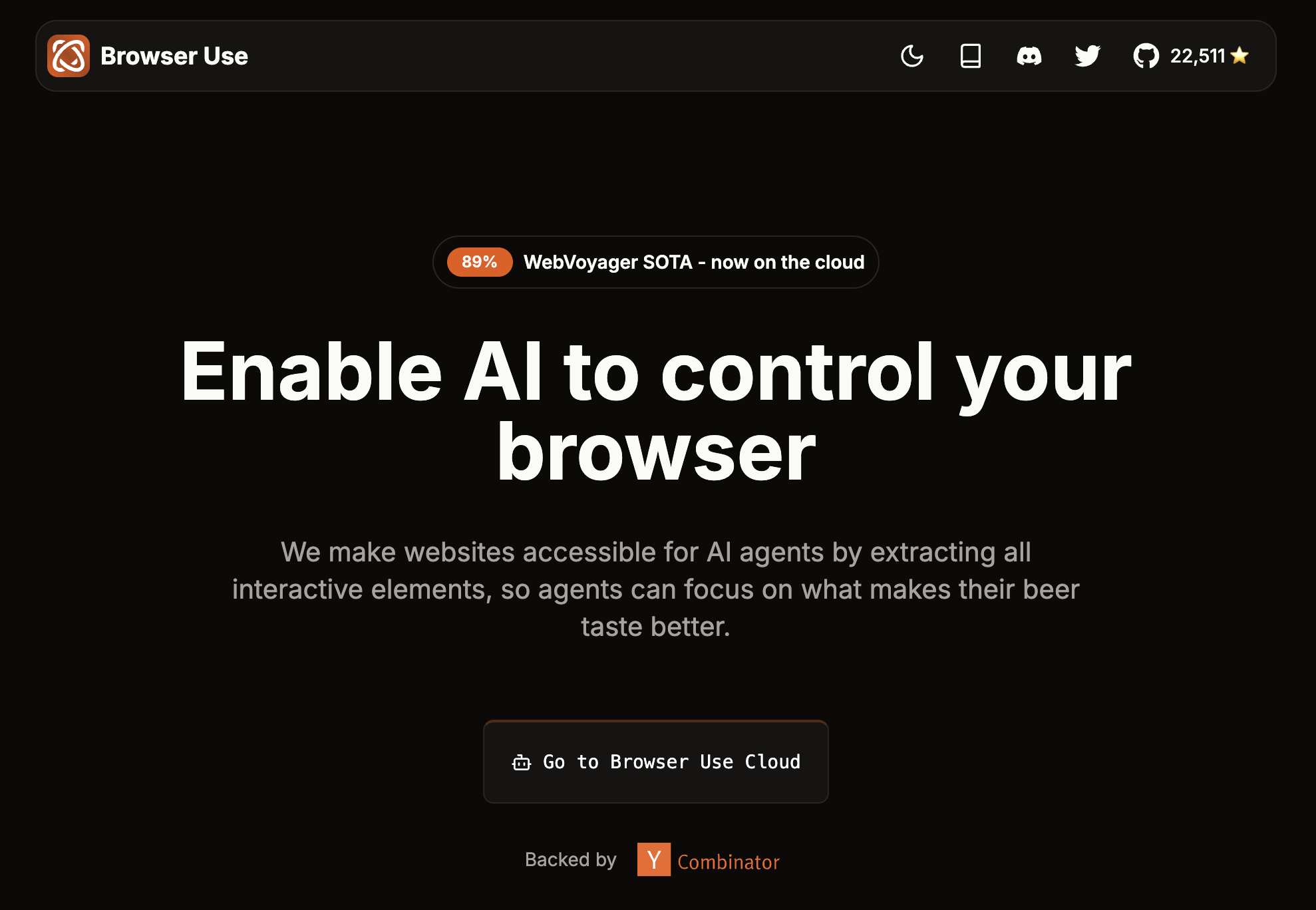Screen dimensions: 1316x910
Task: Open the tablet/reader view icon
Action: click(971, 55)
